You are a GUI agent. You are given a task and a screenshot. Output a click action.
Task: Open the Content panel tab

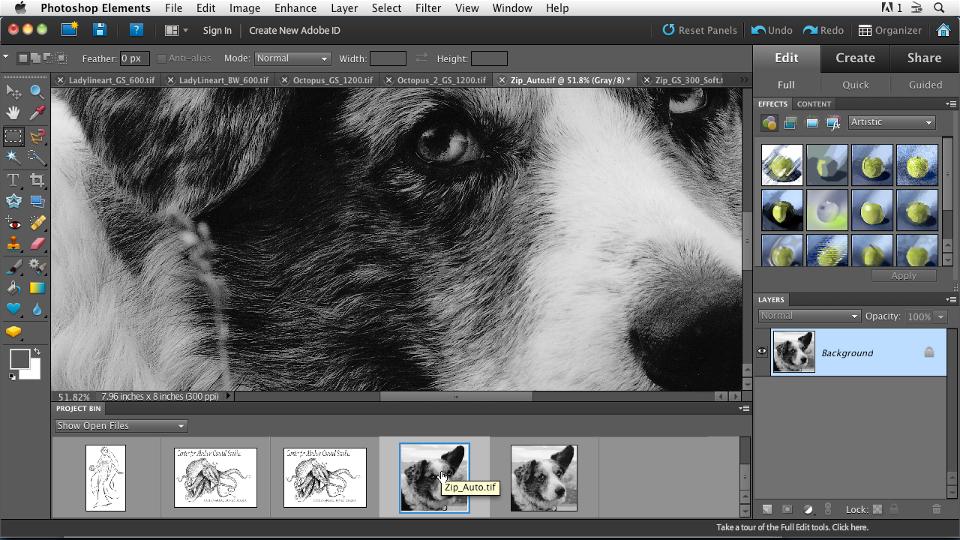pyautogui.click(x=814, y=104)
